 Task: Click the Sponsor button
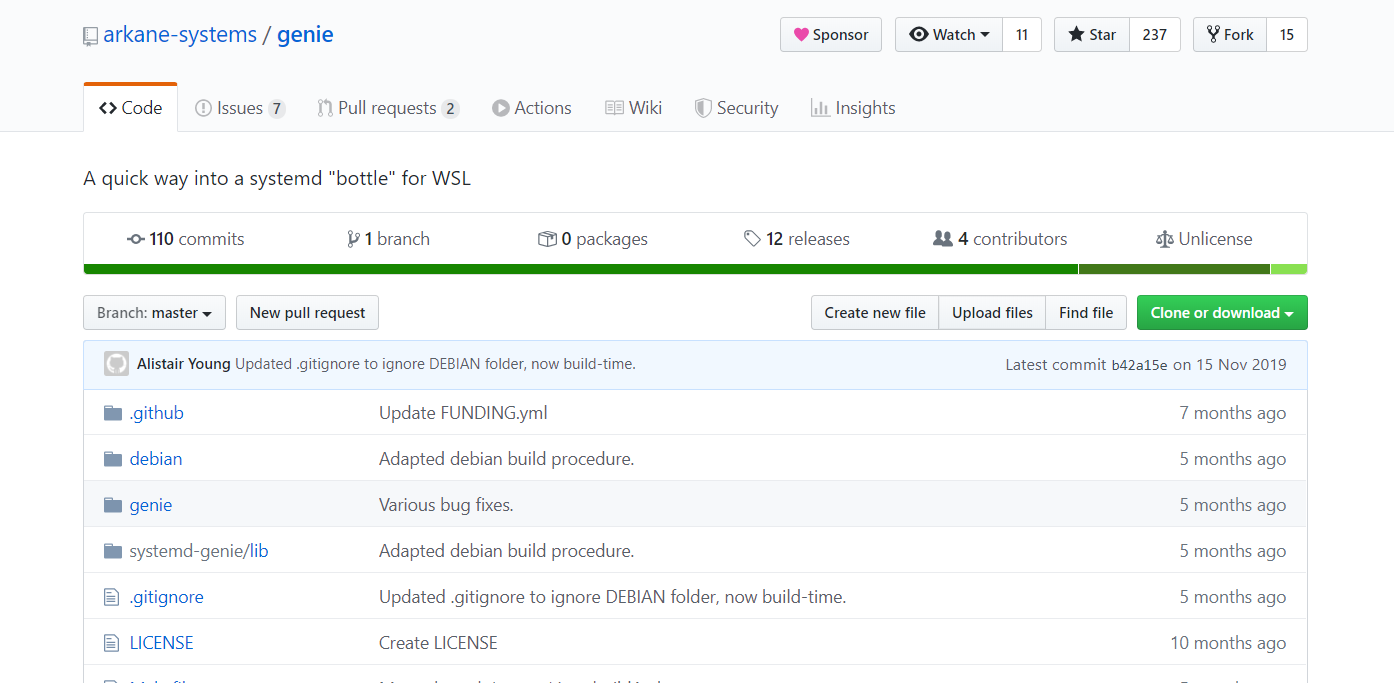pos(831,35)
